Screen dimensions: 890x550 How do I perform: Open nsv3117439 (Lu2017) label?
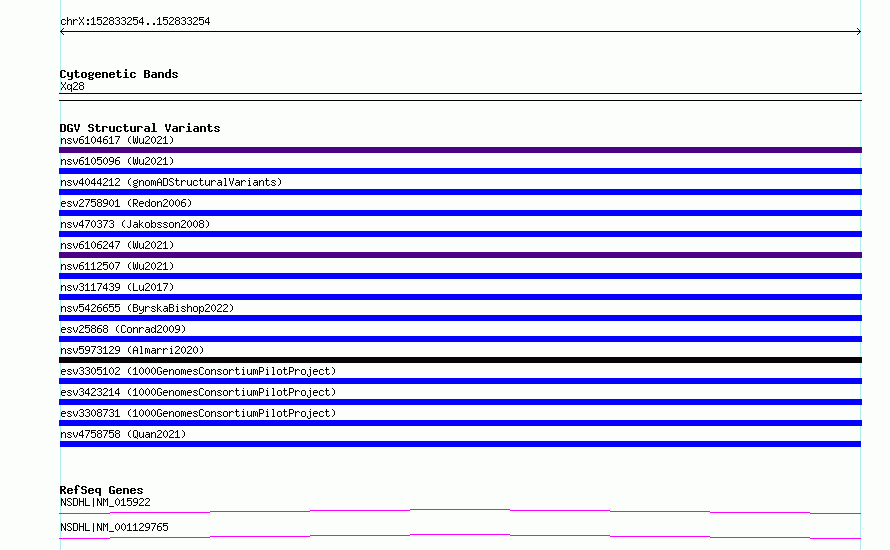117,287
